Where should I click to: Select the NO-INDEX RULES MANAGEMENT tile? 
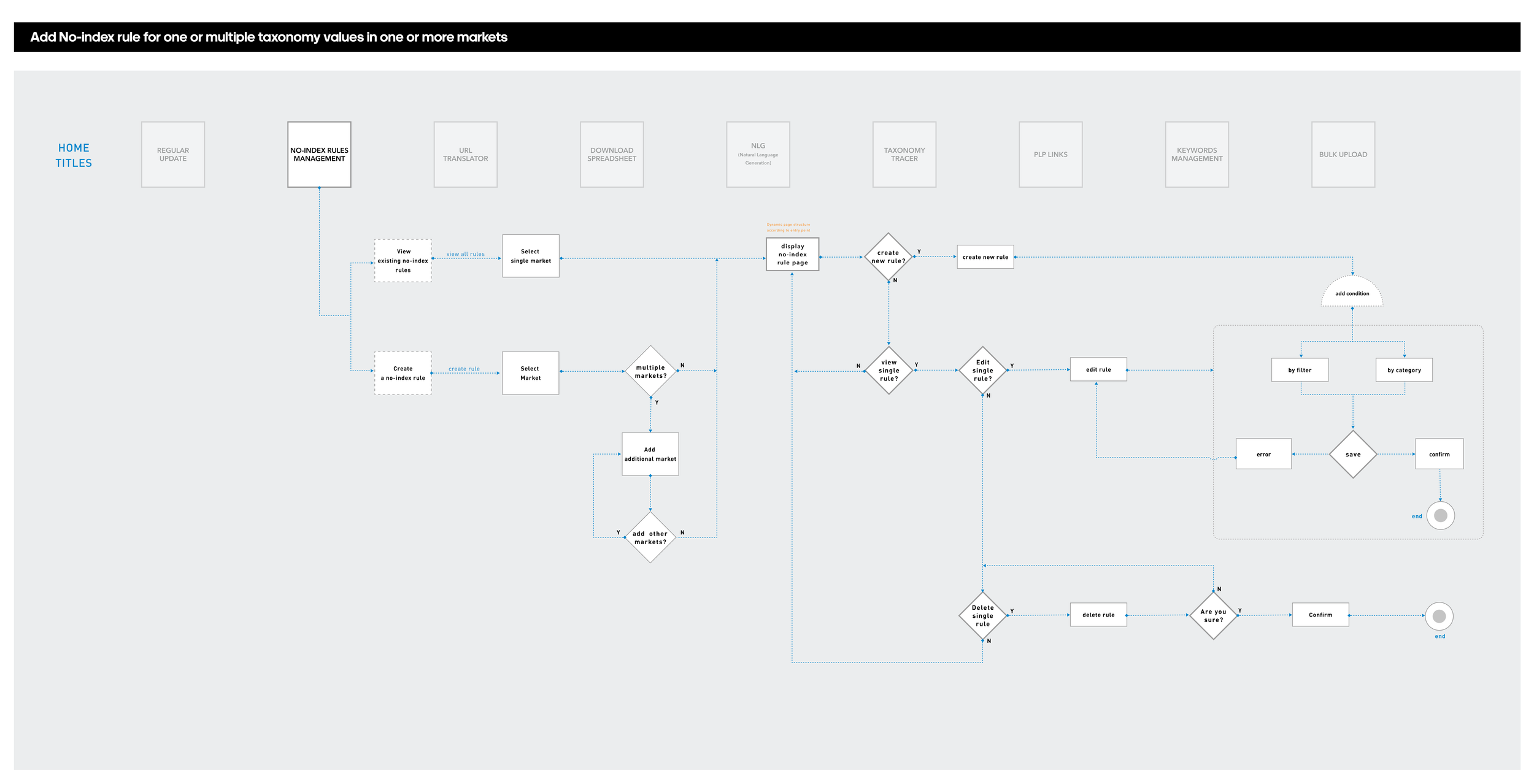point(319,155)
